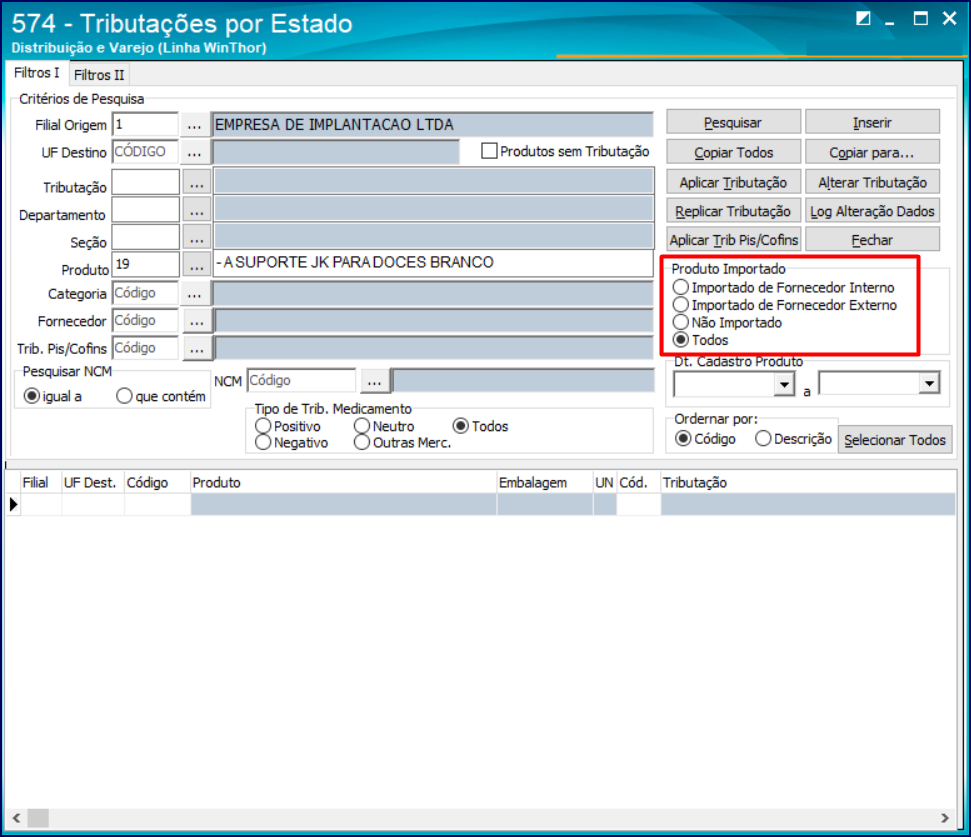The width and height of the screenshot is (971, 837).
Task: Click Selecionar Todos button
Action: click(x=895, y=440)
